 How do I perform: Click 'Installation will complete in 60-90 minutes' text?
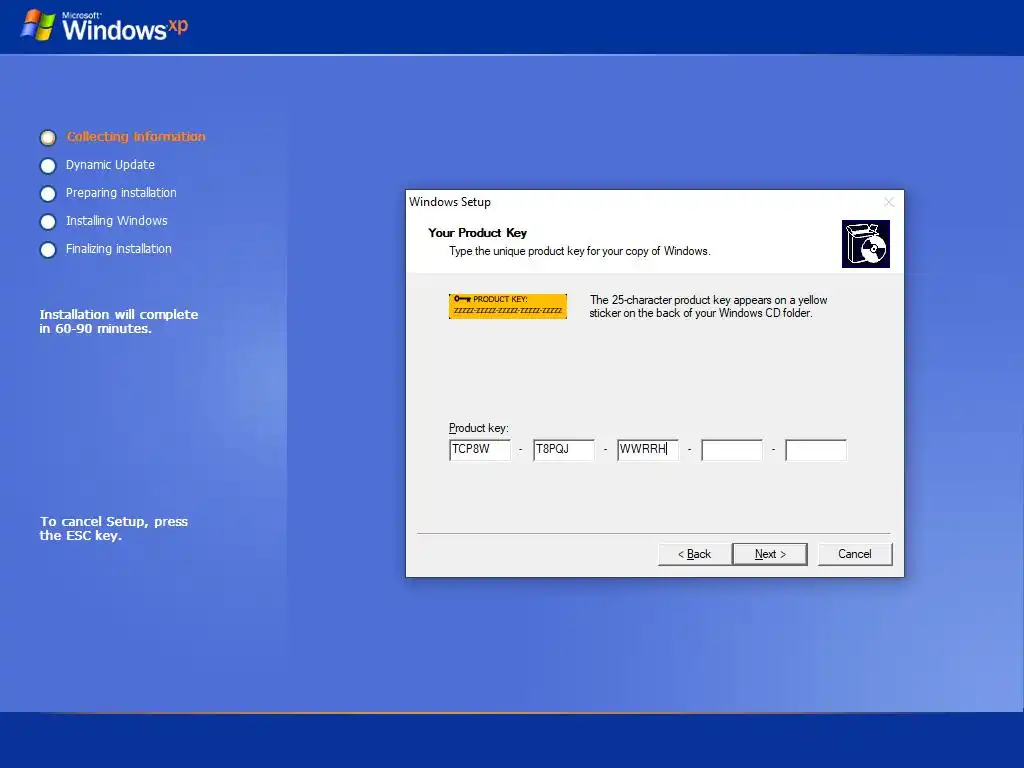click(119, 321)
